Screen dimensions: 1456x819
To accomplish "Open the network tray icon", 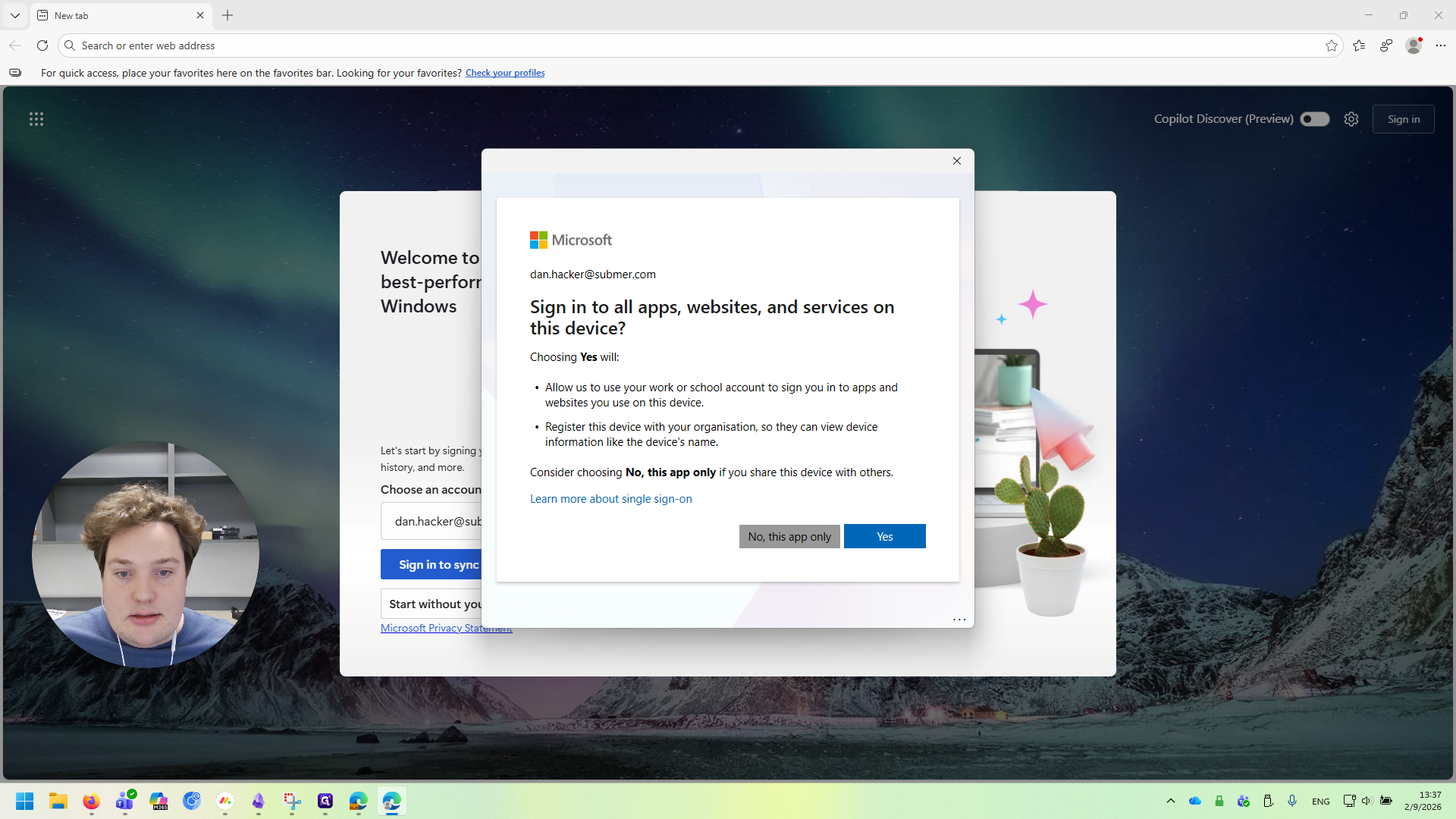I will [1349, 801].
